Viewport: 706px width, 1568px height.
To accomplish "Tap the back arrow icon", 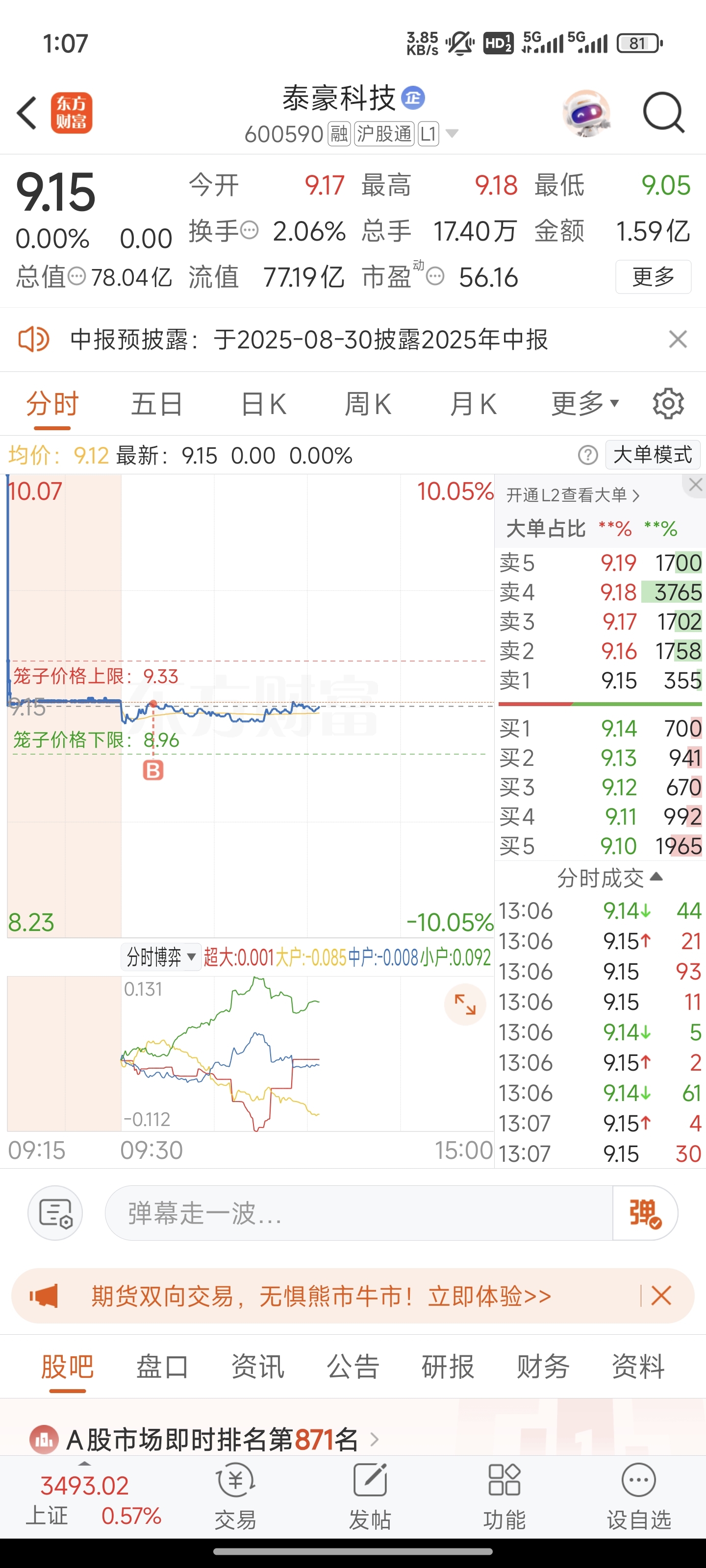I will pyautogui.click(x=27, y=113).
